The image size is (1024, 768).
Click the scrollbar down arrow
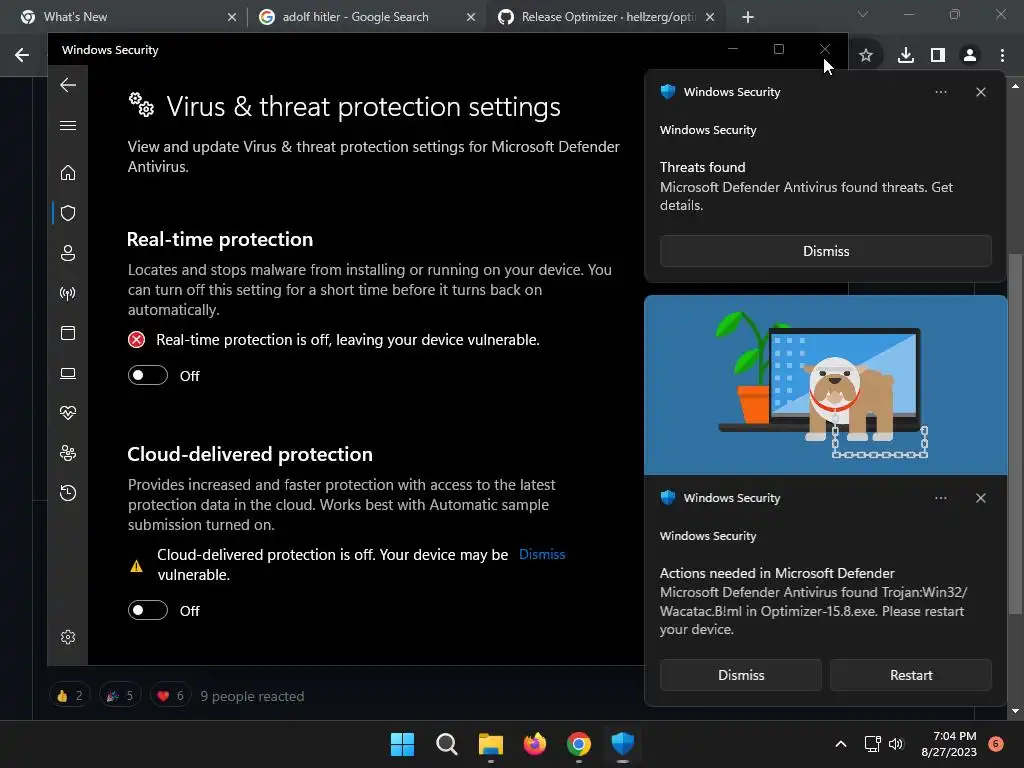[1015, 711]
